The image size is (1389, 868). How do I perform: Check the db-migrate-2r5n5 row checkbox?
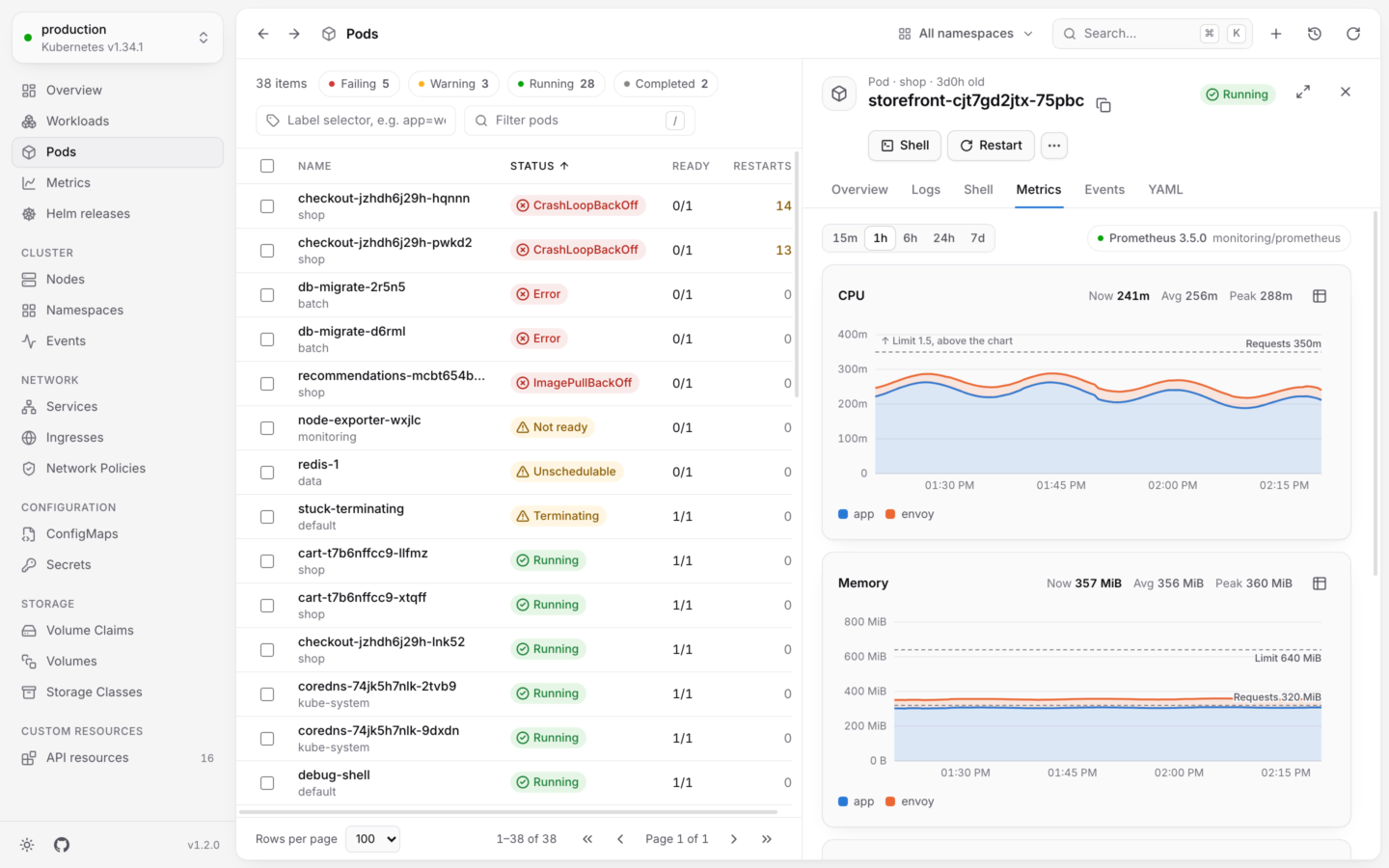tap(267, 294)
